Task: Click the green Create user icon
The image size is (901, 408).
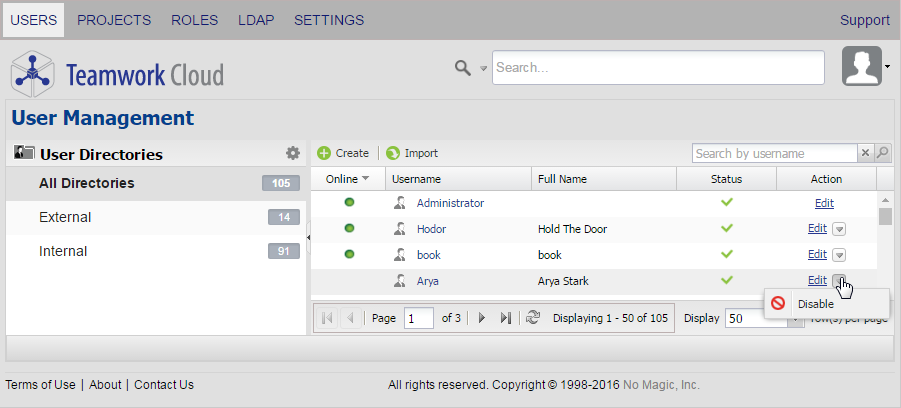Action: click(x=324, y=153)
